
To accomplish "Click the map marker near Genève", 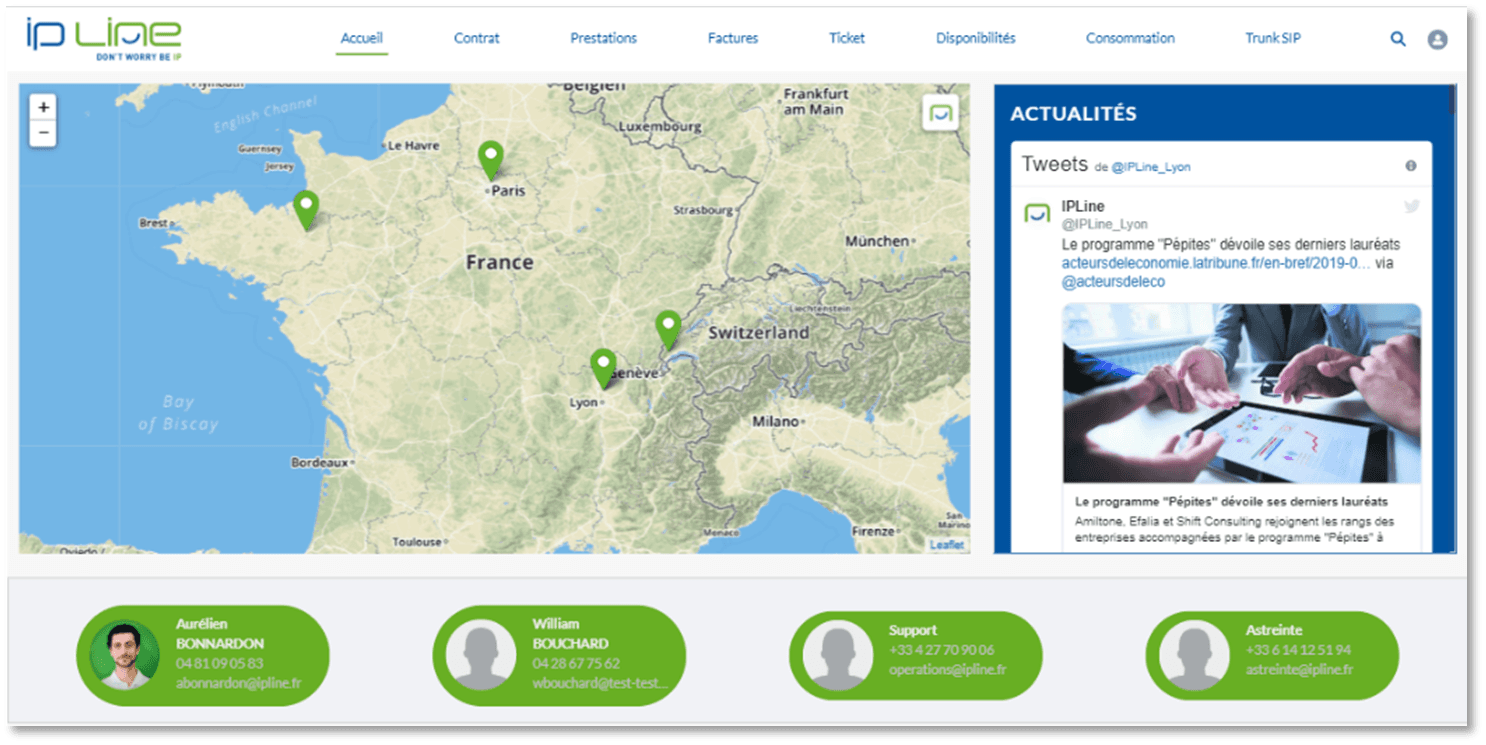I will (x=668, y=329).
